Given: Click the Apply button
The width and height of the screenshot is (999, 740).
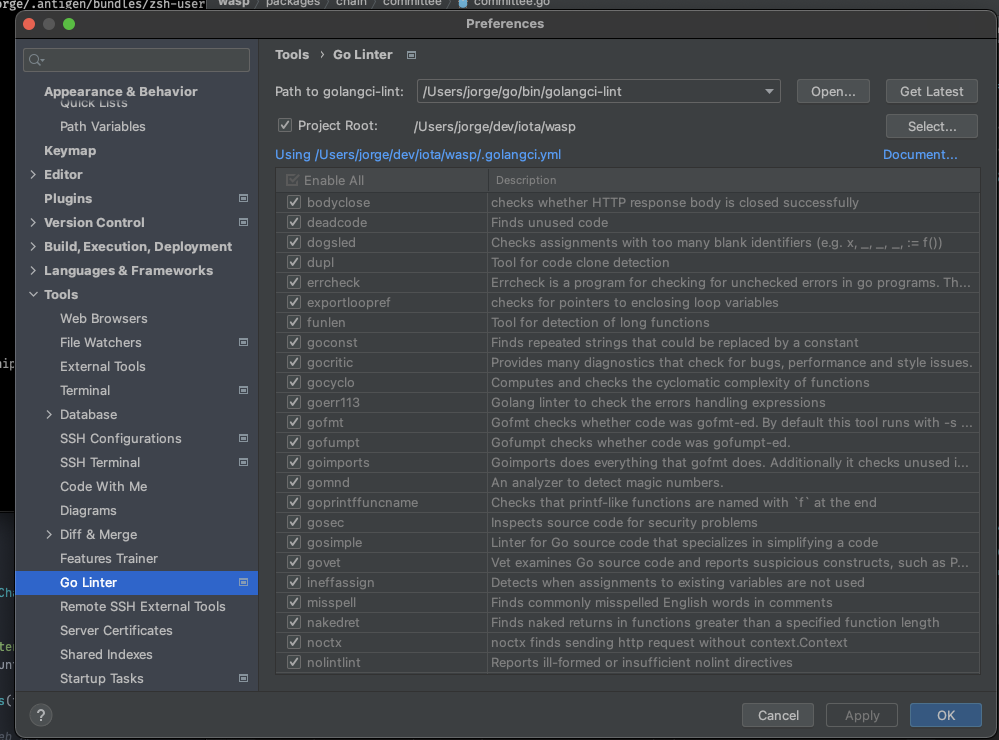Looking at the screenshot, I should (x=862, y=715).
